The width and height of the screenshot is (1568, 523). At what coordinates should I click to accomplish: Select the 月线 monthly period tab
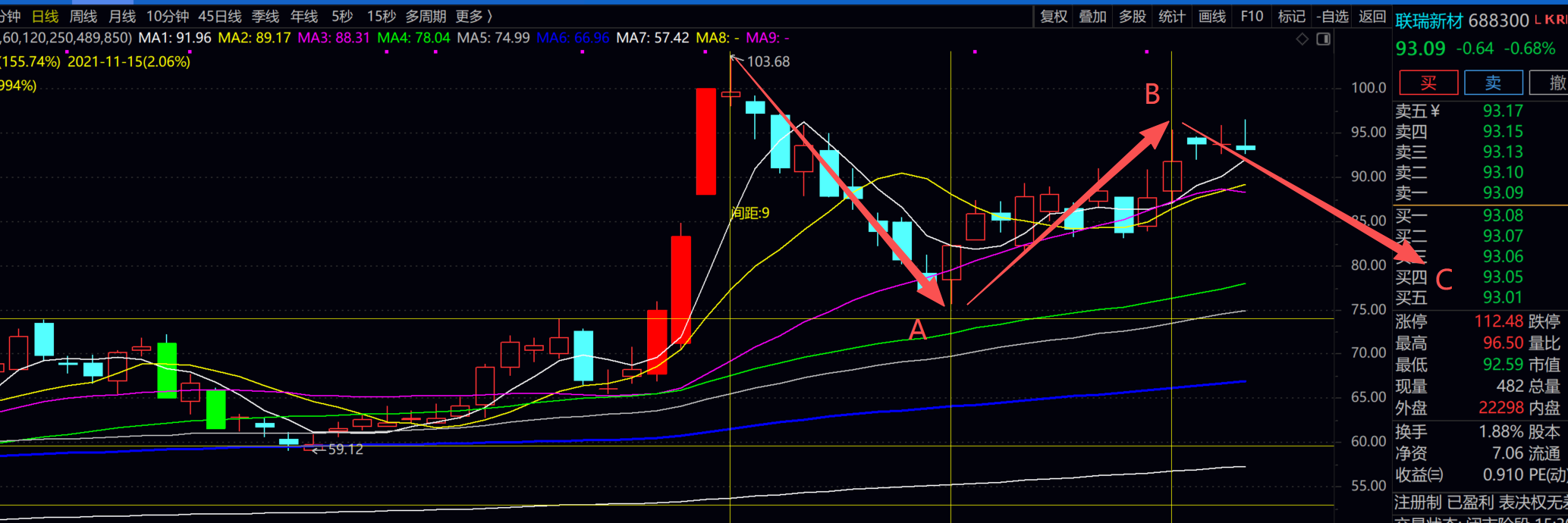point(122,16)
